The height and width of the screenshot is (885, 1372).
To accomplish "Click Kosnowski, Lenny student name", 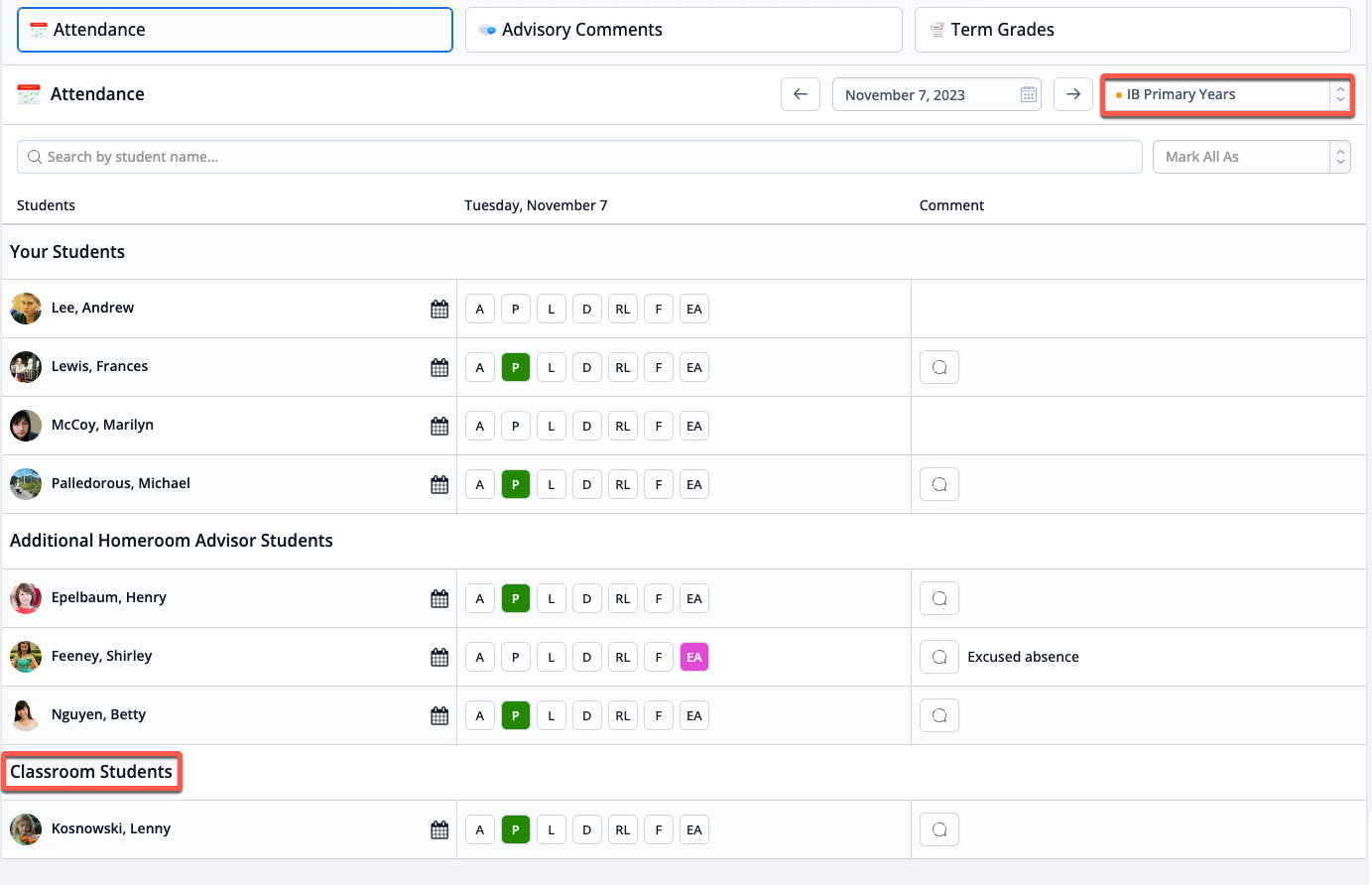I will point(111,829).
